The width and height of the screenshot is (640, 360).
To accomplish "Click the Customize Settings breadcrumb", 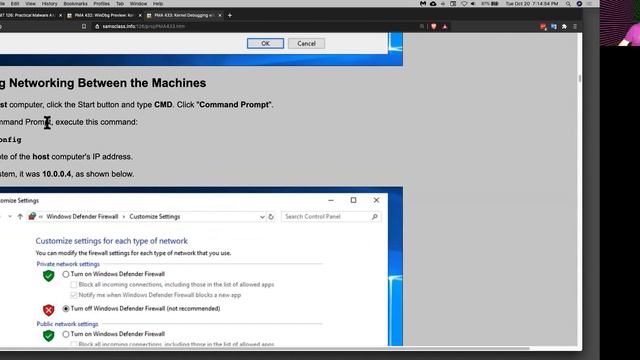I will [x=155, y=217].
